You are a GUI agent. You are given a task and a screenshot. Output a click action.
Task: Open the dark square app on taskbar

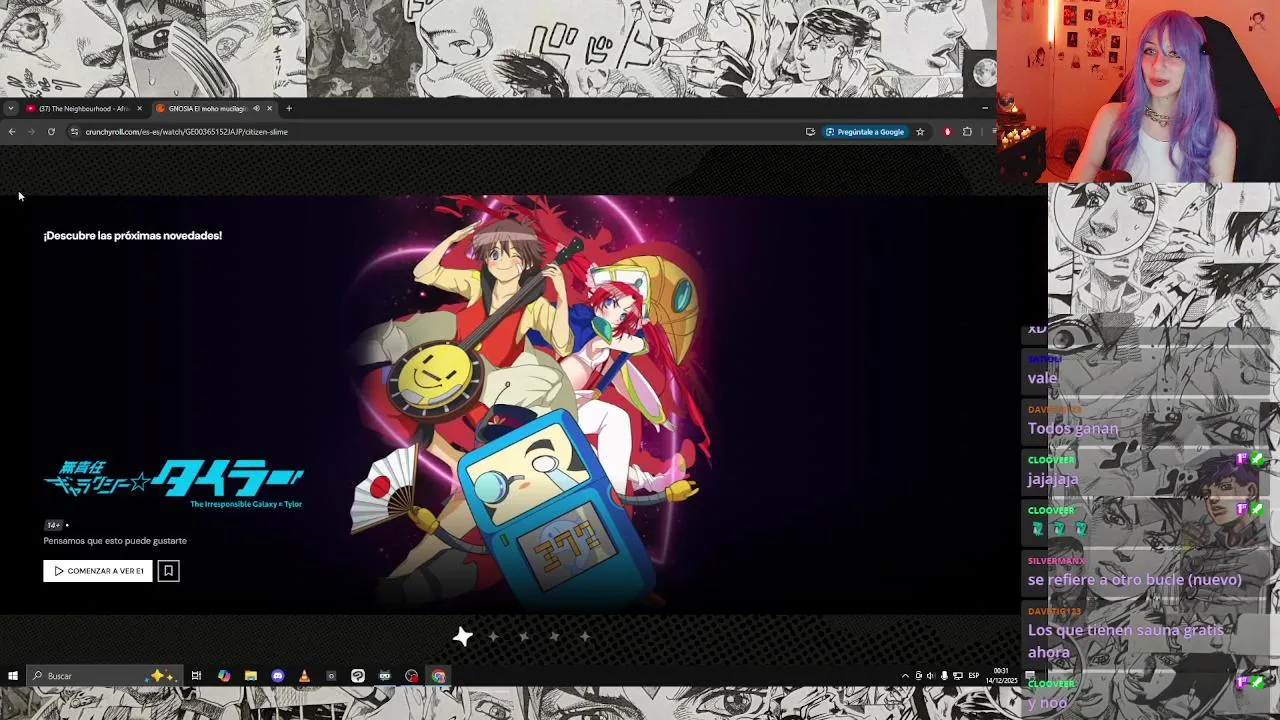[331, 676]
